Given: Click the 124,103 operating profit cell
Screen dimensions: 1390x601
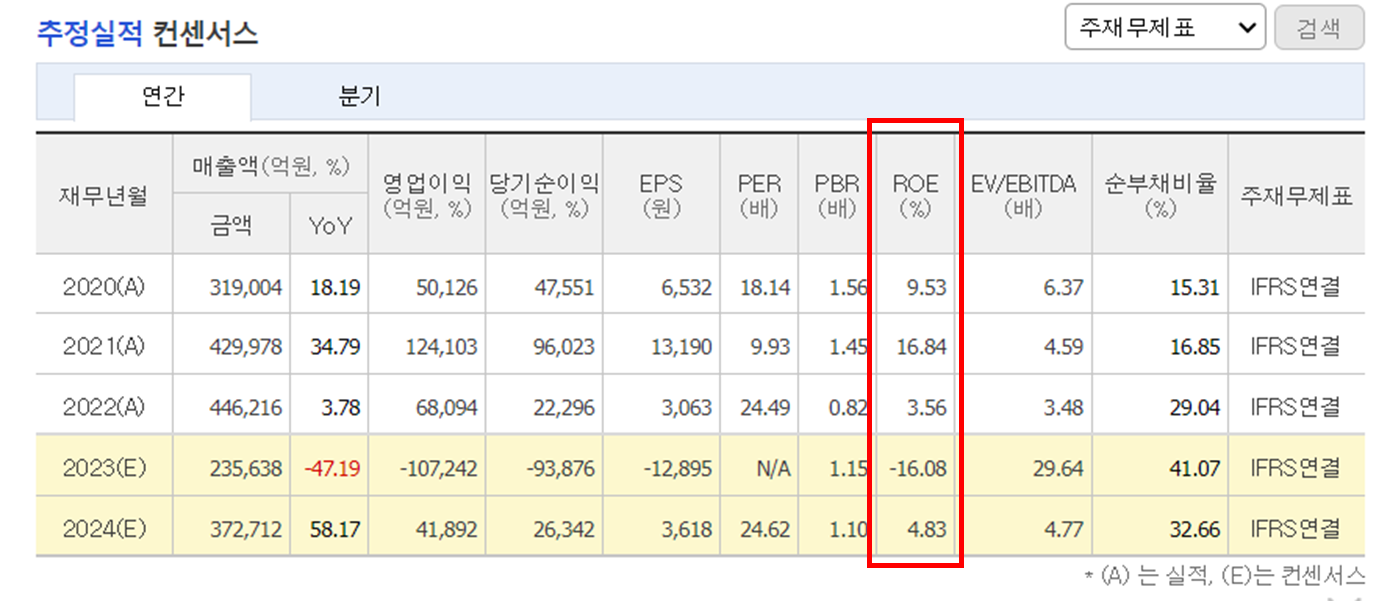Looking at the screenshot, I should coord(442,347).
